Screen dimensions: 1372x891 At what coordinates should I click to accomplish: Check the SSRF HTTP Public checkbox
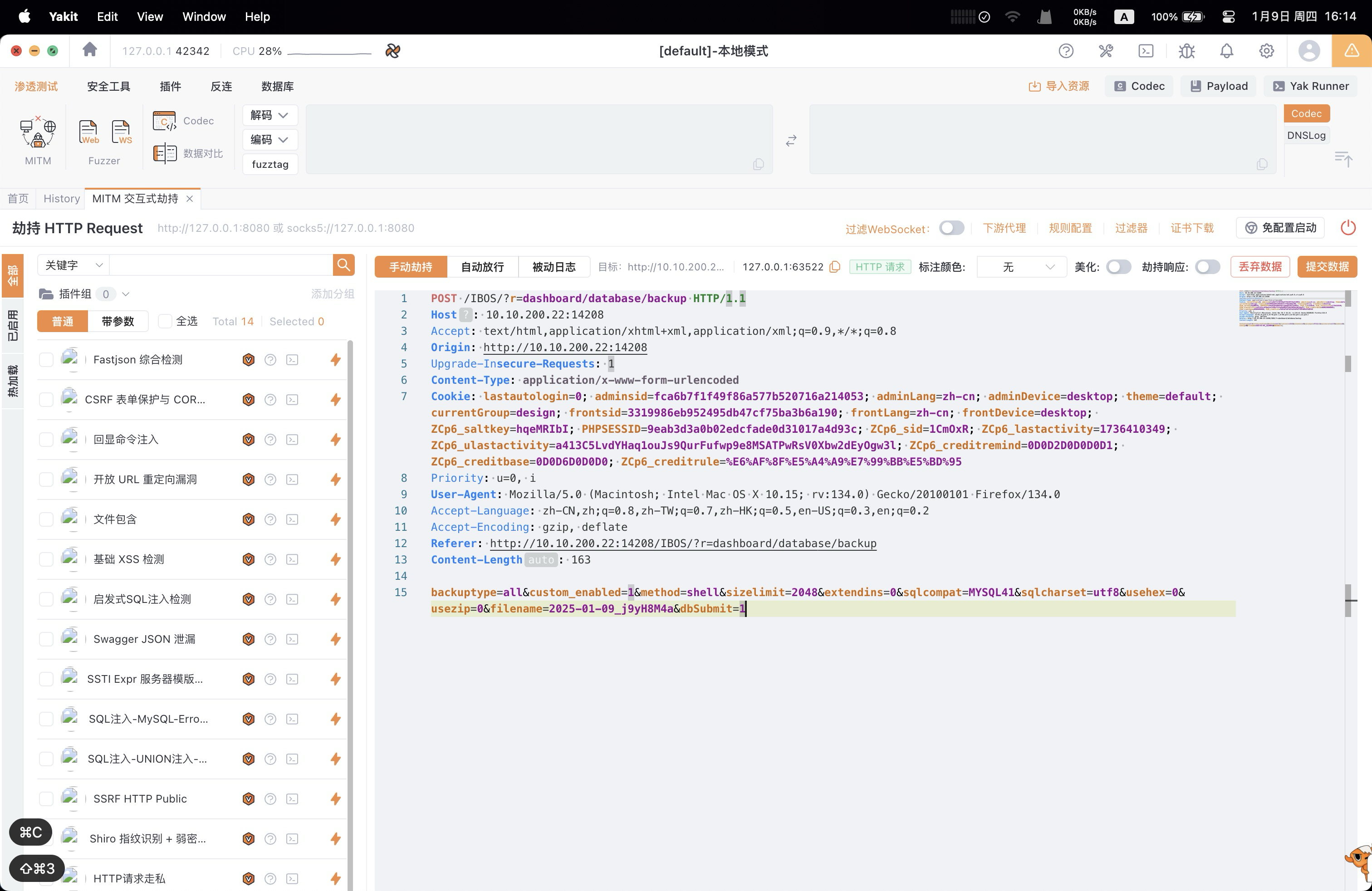[x=46, y=799]
